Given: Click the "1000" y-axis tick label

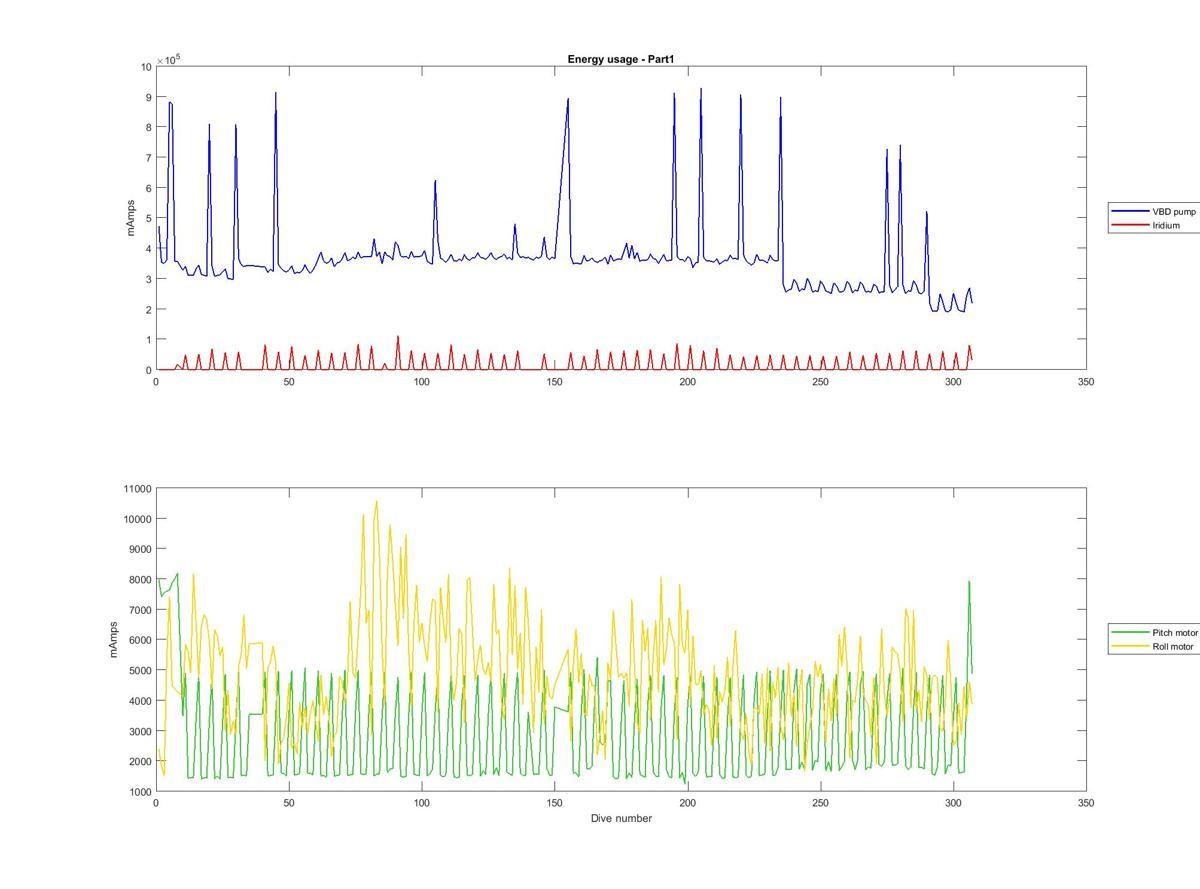Looking at the screenshot, I should tap(140, 792).
